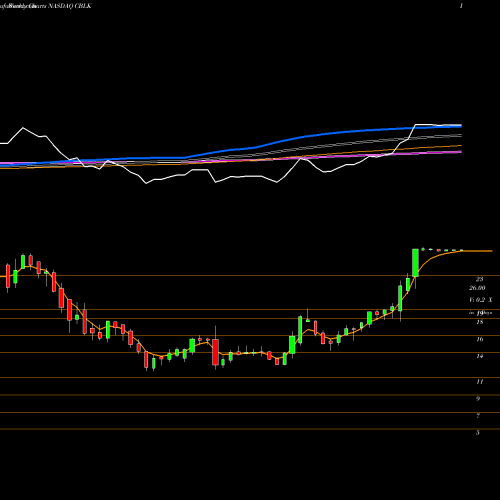Select the 5 price axis label
Image resolution: width=500 pixels, height=500 pixels.
(478, 433)
